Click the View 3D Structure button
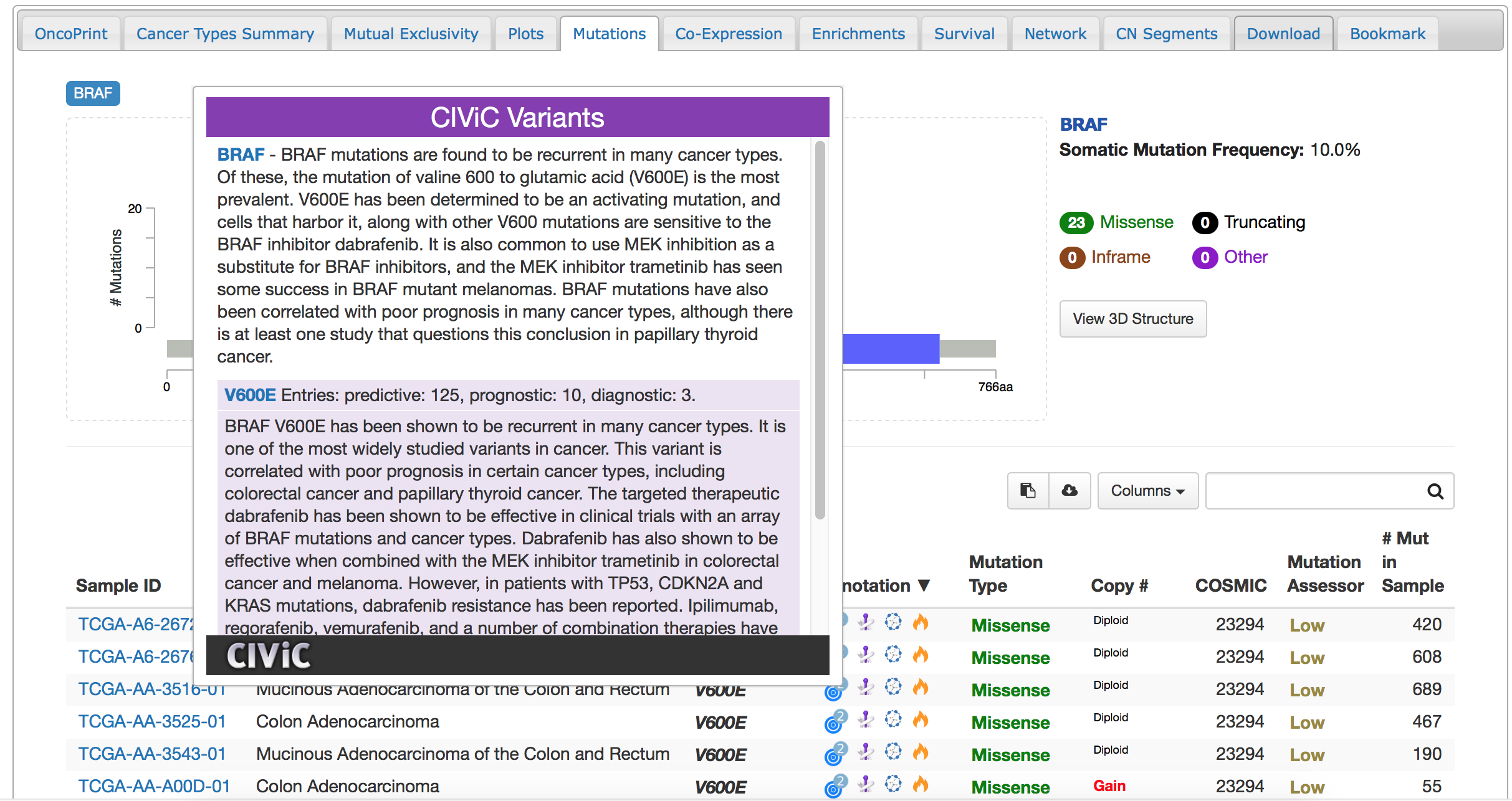Screen dimensions: 1512x801 pos(1133,319)
